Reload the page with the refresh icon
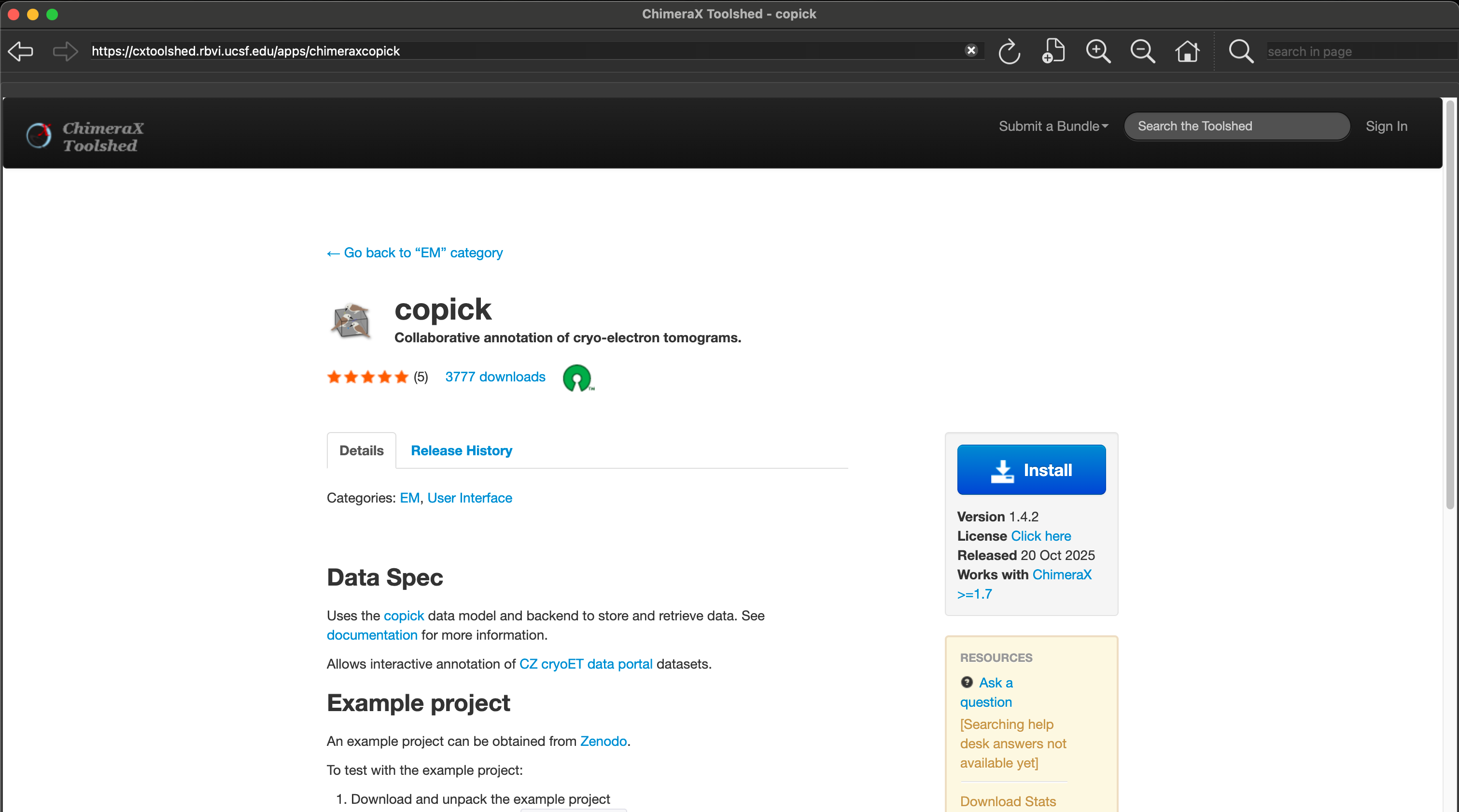 (x=1009, y=52)
